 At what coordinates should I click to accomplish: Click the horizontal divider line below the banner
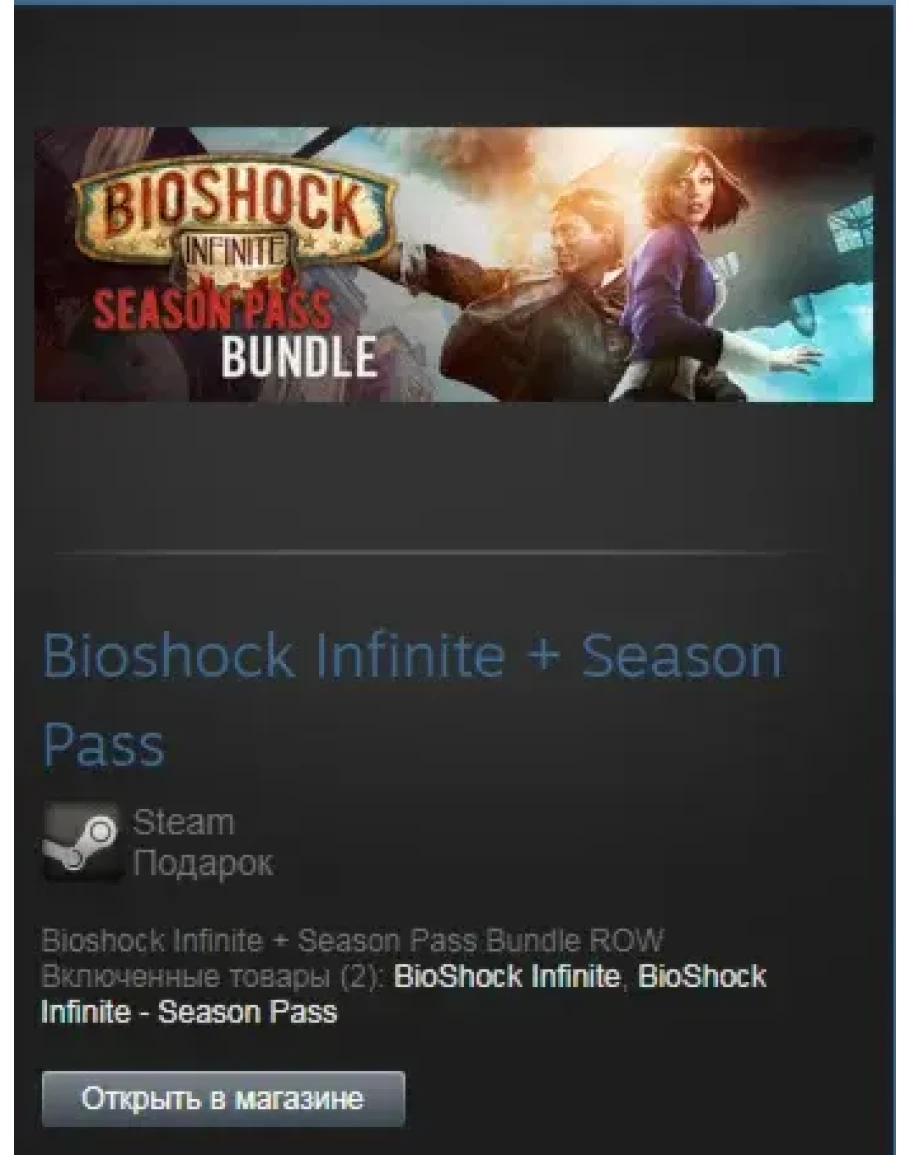[435, 552]
